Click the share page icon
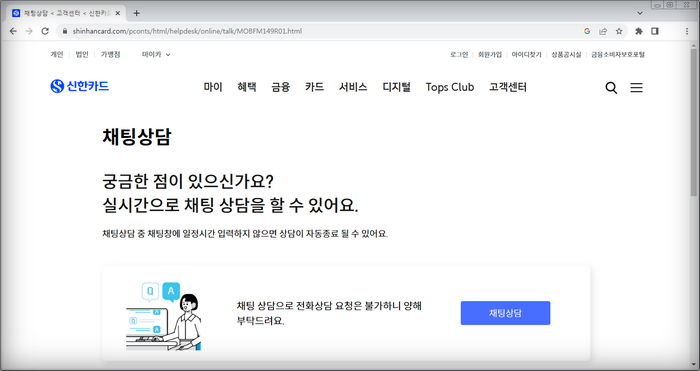This screenshot has height=371, width=700. pyautogui.click(x=603, y=31)
